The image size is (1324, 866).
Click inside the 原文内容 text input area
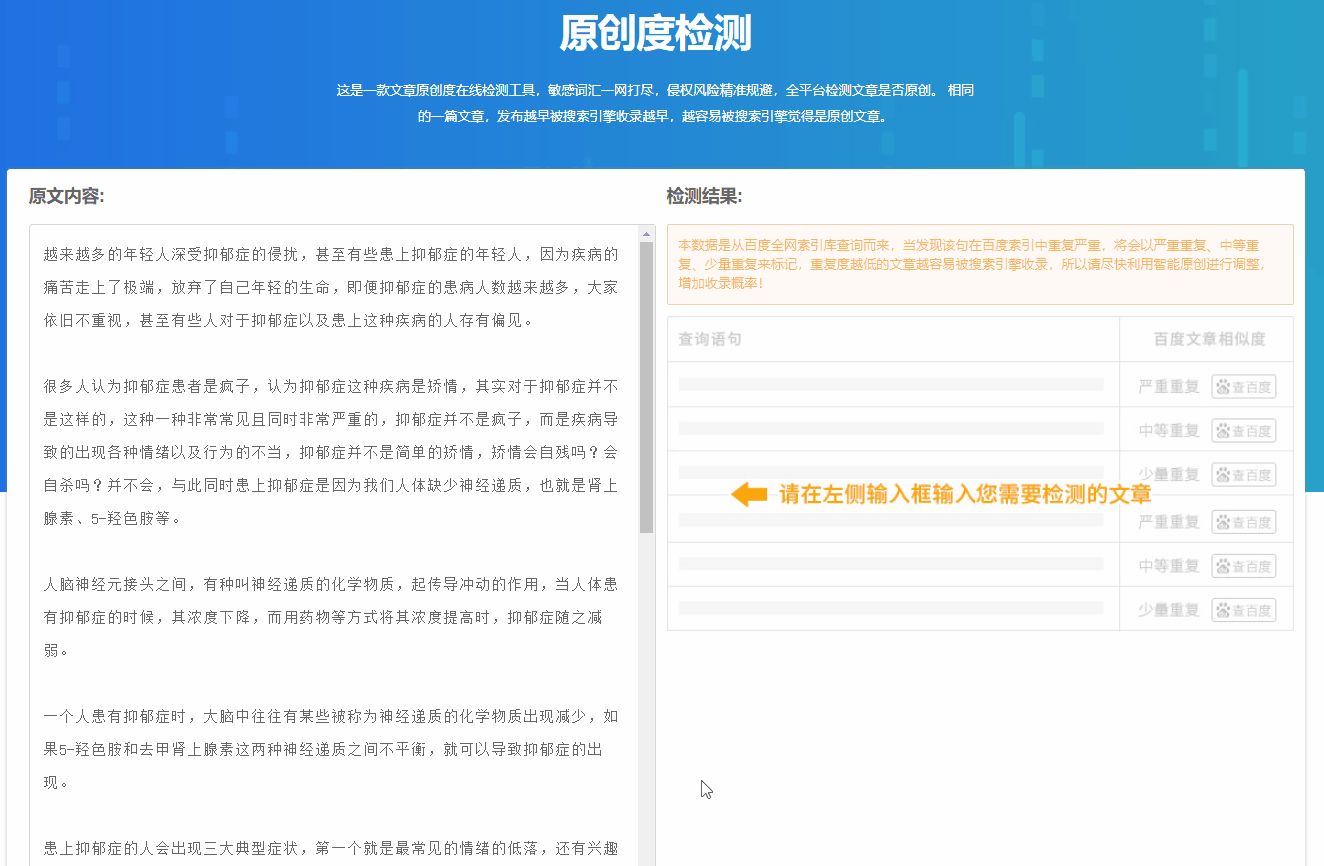(x=335, y=545)
